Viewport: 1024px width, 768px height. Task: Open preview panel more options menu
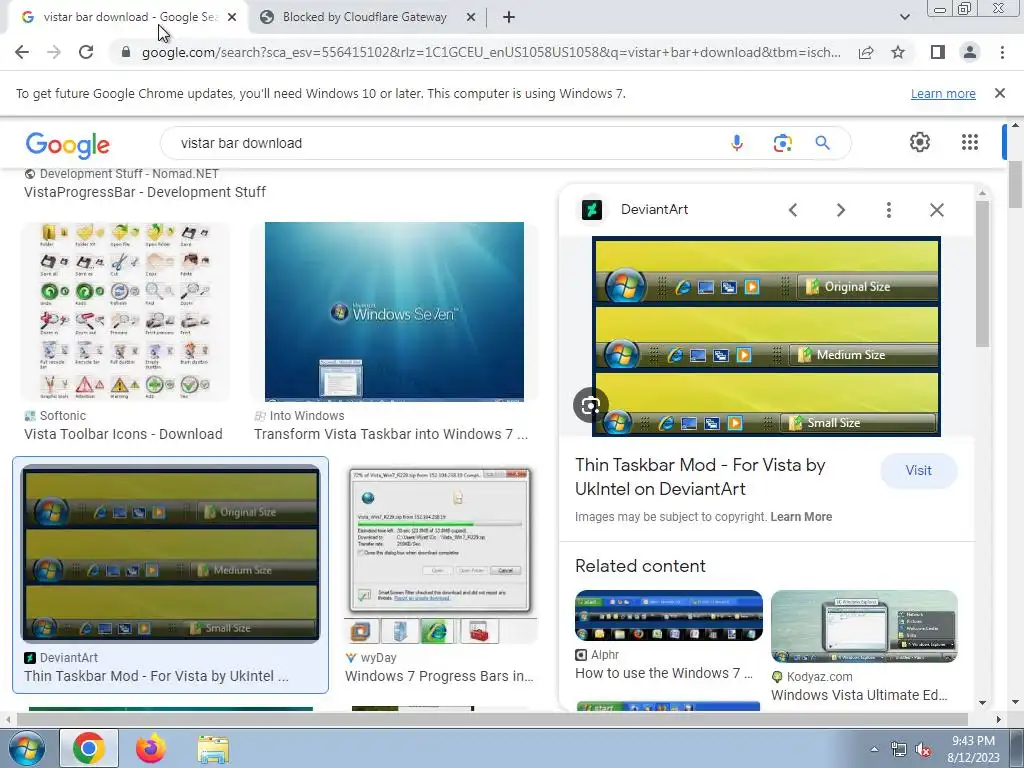[x=888, y=210]
